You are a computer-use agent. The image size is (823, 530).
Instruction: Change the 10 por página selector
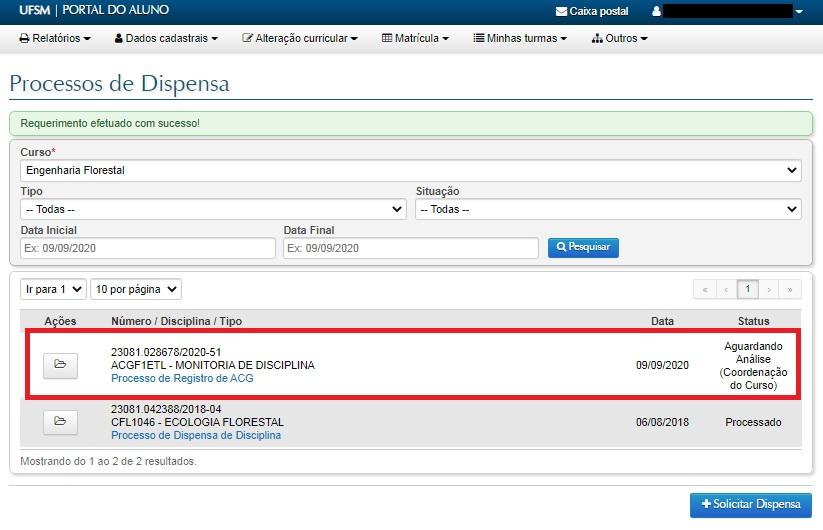tap(136, 289)
